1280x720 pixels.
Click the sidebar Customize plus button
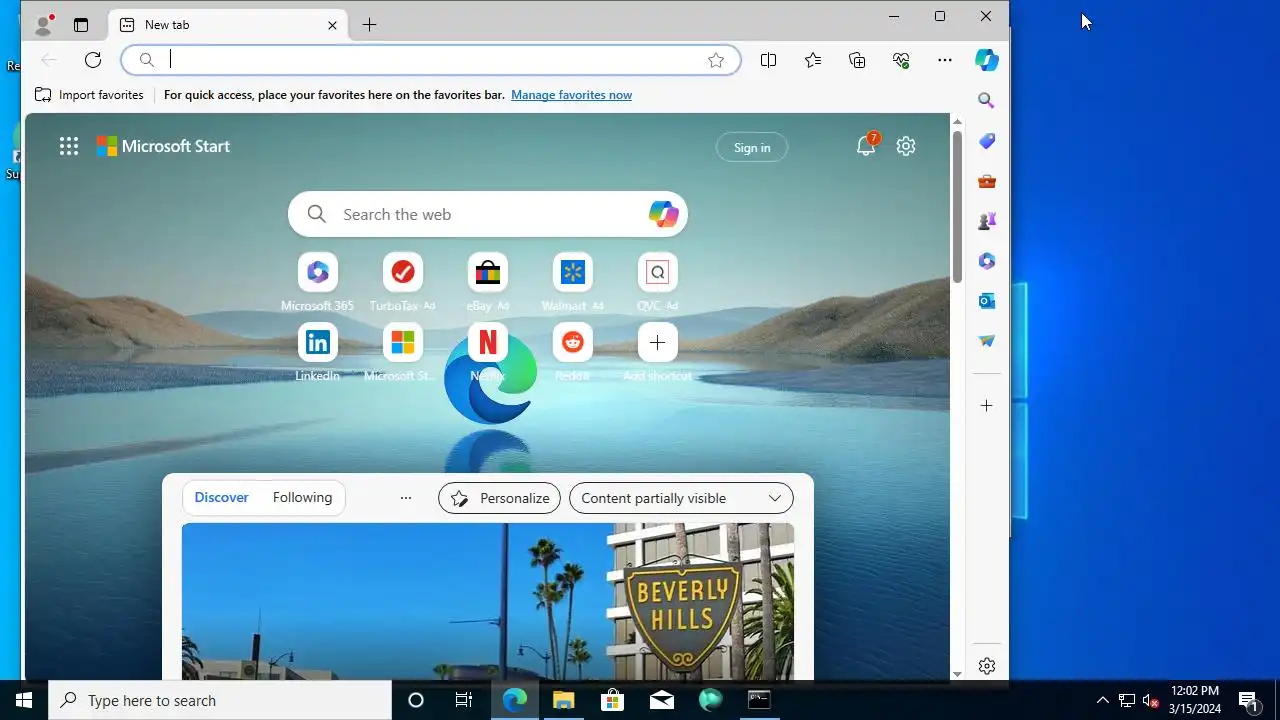pos(987,406)
